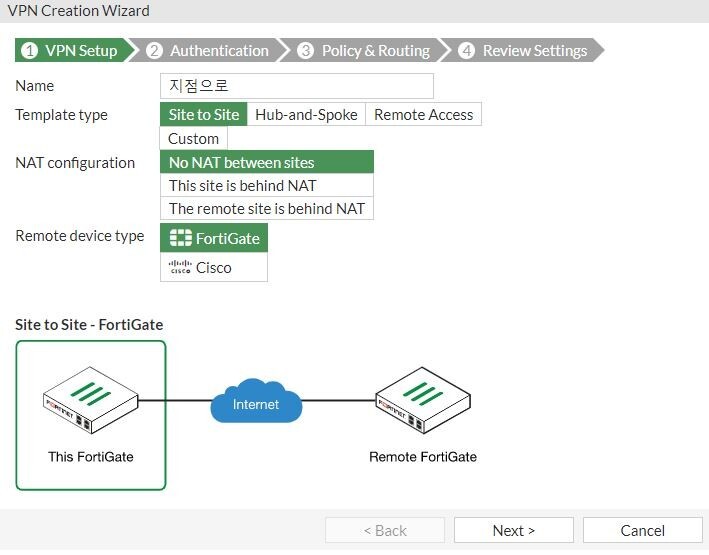Viewport: 709px width, 555px height.
Task: Click the Cancel button
Action: [x=643, y=530]
